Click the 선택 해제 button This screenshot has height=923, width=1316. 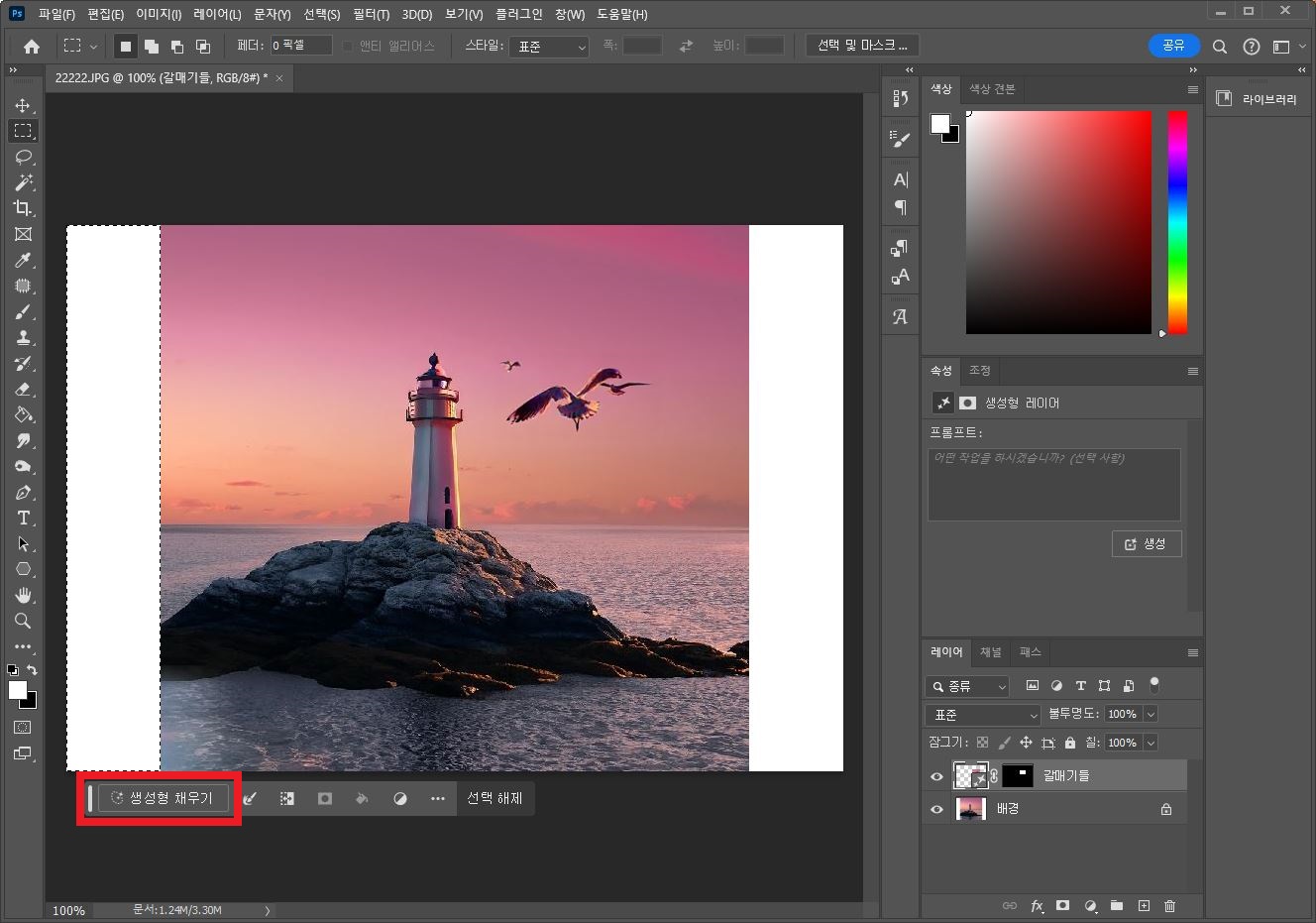[494, 798]
